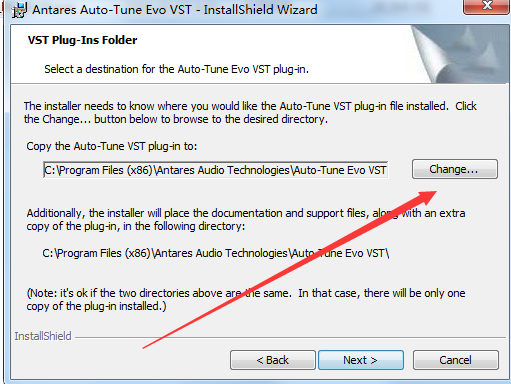Click the 'Select a destination' subtitle text

coord(177,69)
